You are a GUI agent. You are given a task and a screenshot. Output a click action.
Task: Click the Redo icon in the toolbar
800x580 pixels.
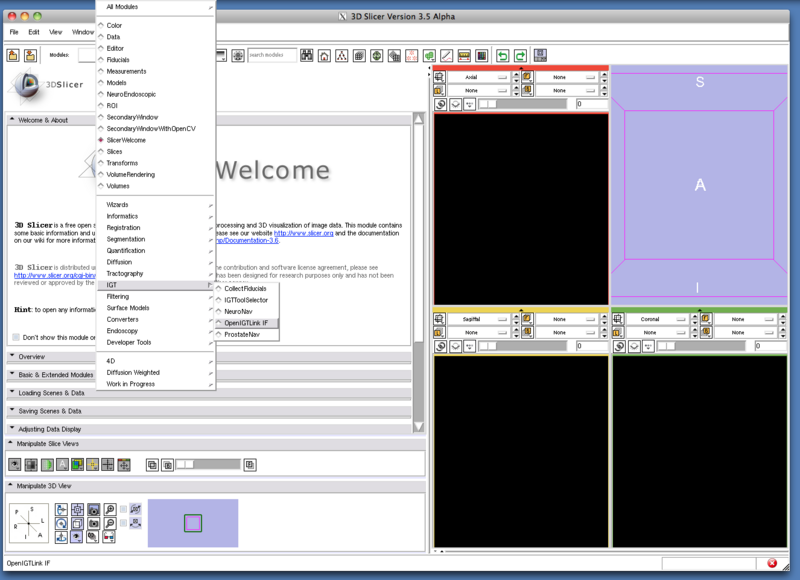click(520, 55)
